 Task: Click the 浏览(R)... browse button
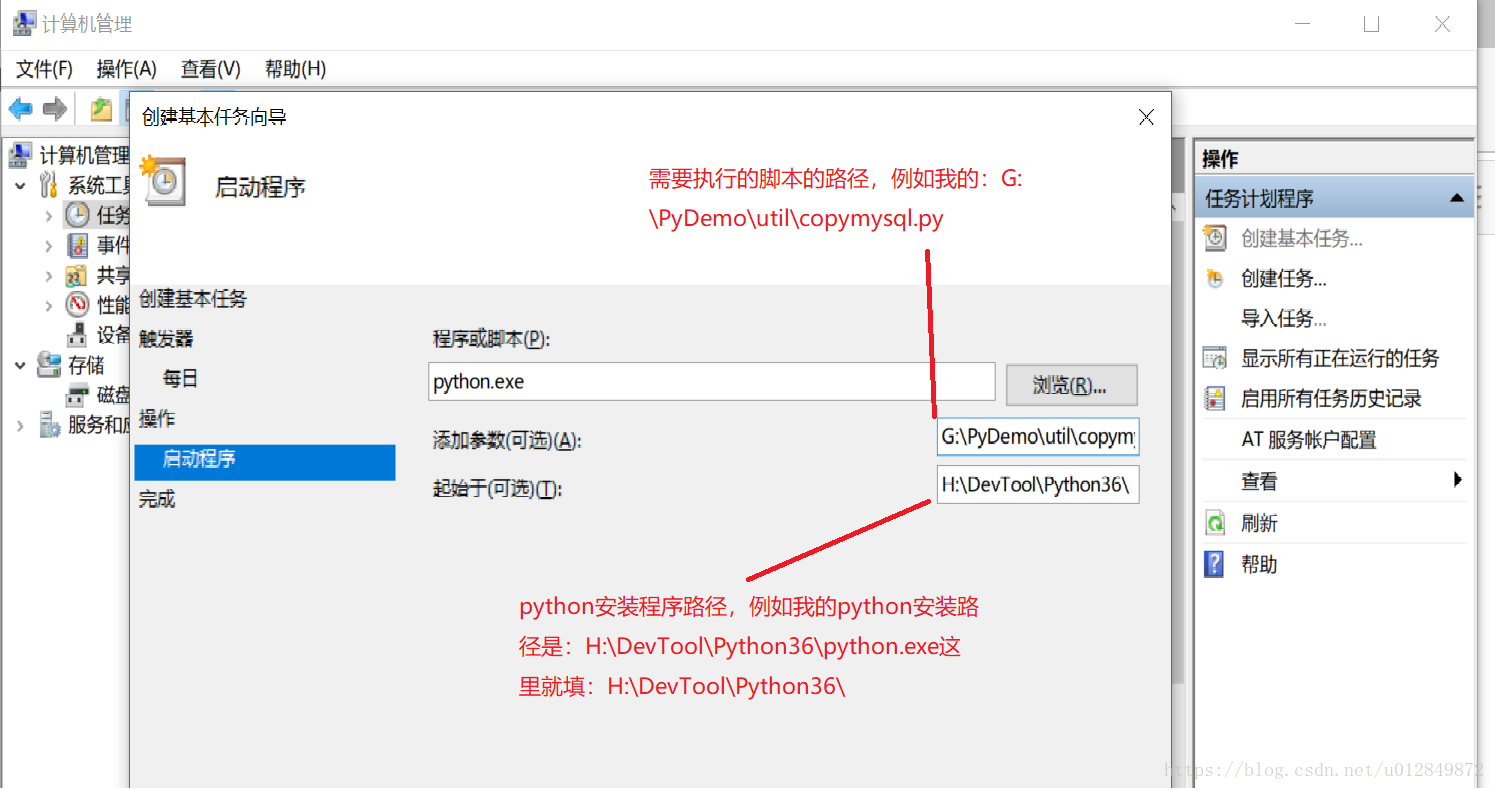1071,385
